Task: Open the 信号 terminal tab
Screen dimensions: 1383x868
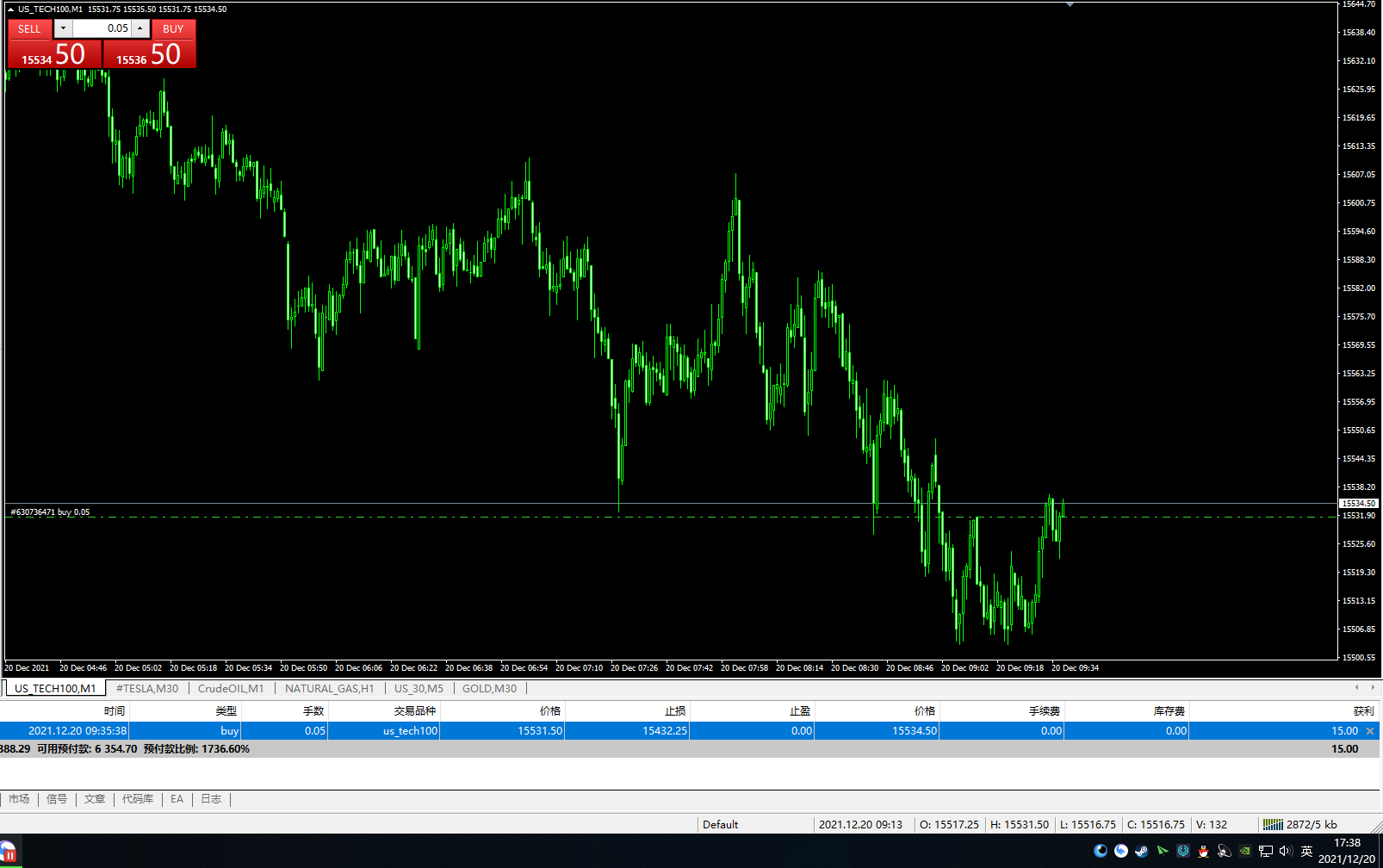Action: [57, 799]
